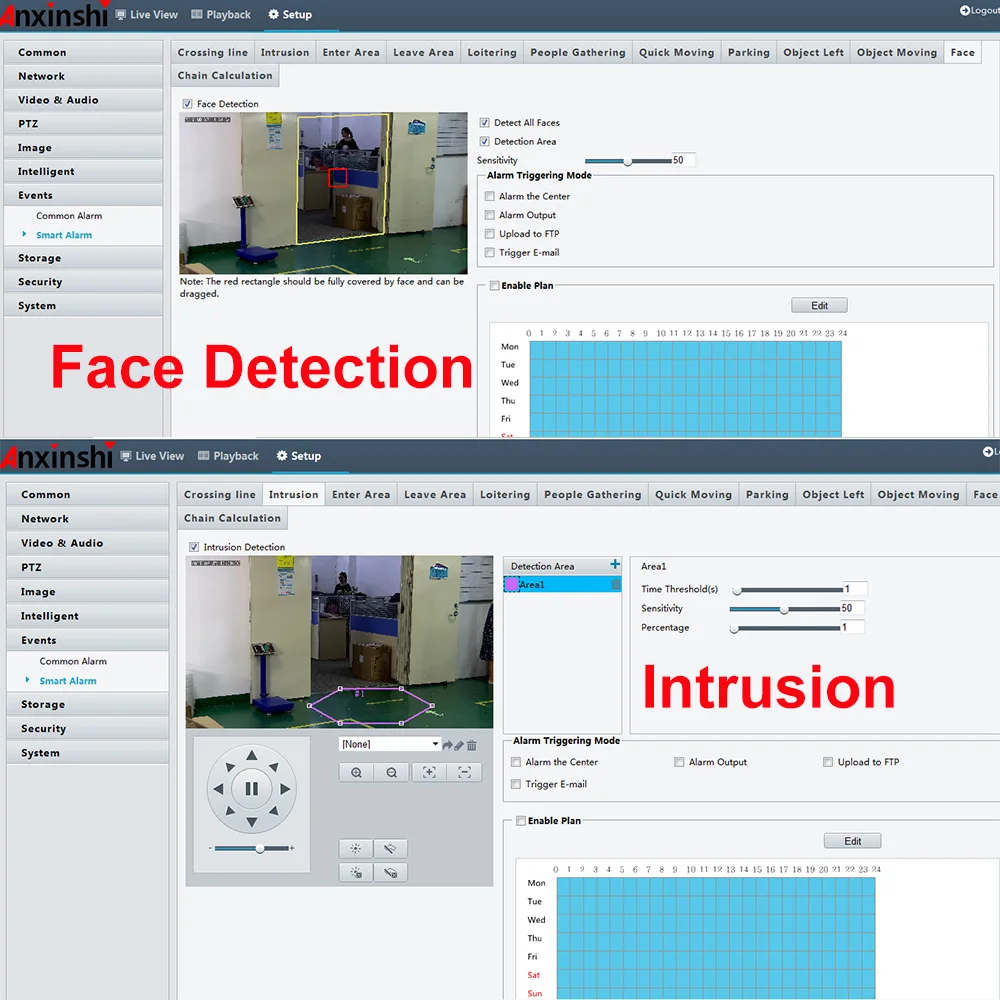Click the zoom out magnifier icon
The height and width of the screenshot is (1000, 1000).
click(392, 772)
